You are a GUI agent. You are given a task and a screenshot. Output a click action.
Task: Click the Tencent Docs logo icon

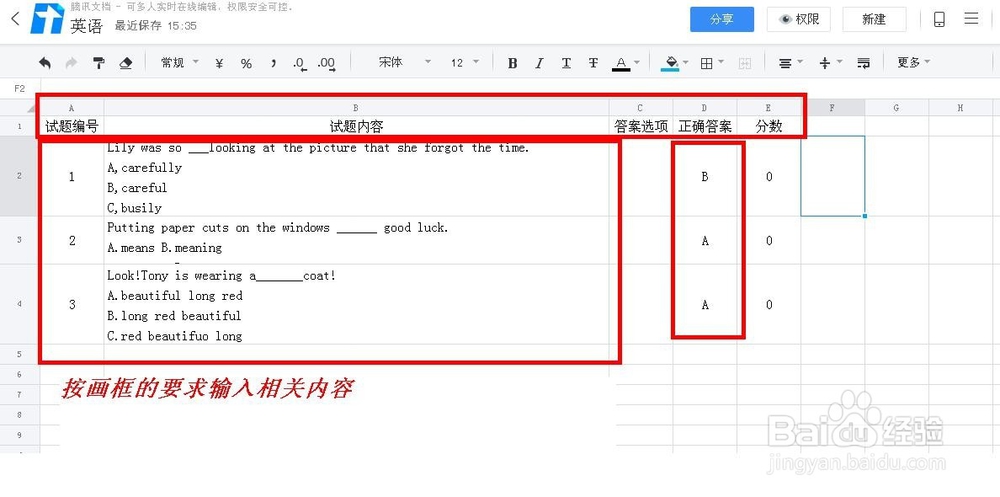coord(48,19)
